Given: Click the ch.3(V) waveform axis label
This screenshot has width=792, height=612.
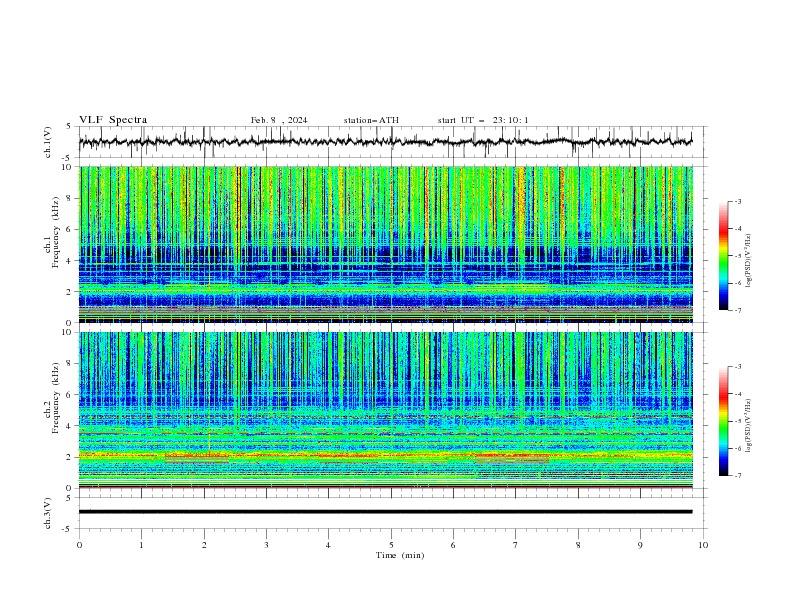Looking at the screenshot, I should tap(48, 513).
